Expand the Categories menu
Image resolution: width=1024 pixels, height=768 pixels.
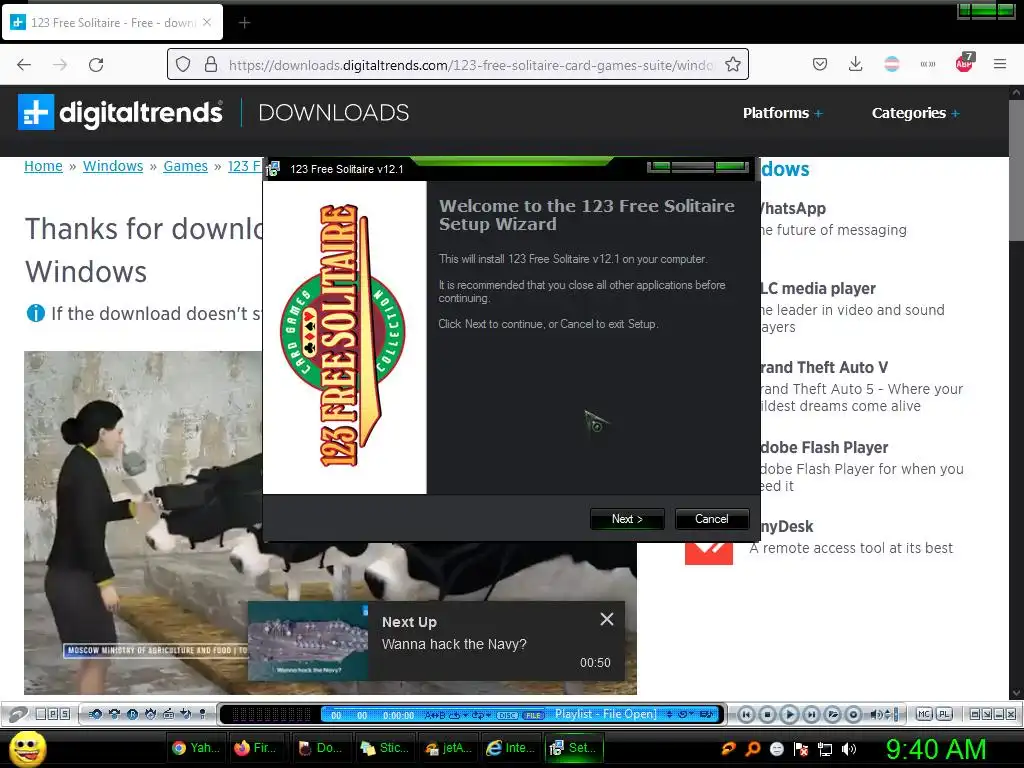915,113
